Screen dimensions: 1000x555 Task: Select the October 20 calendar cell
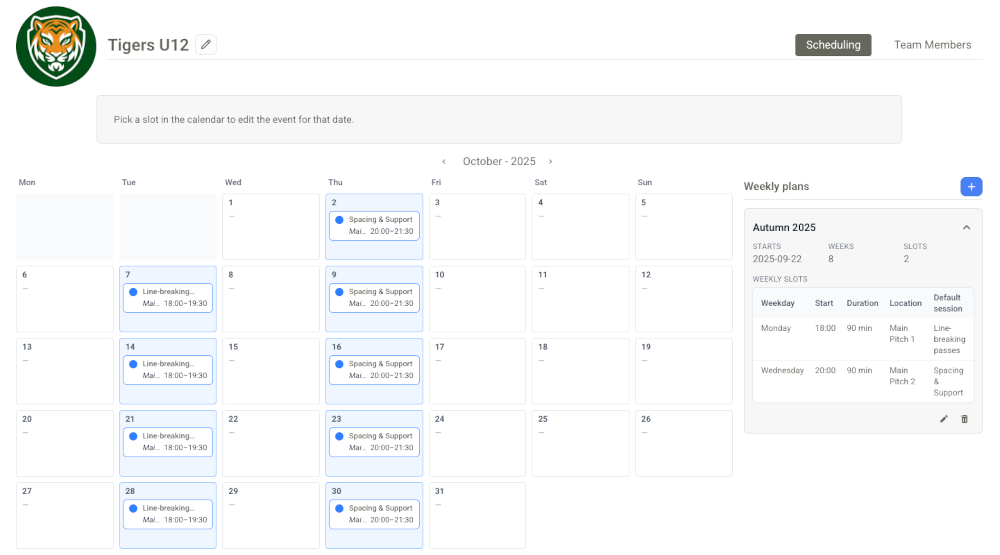click(x=65, y=443)
